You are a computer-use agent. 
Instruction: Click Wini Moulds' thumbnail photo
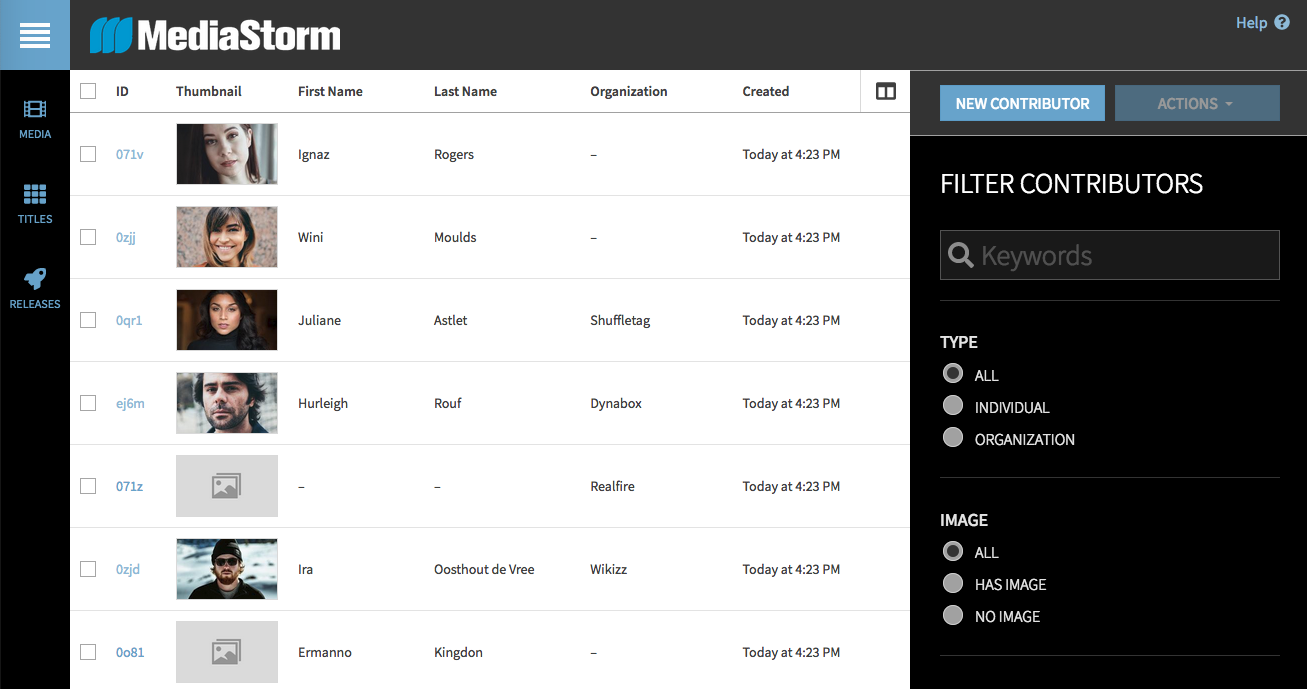[227, 237]
